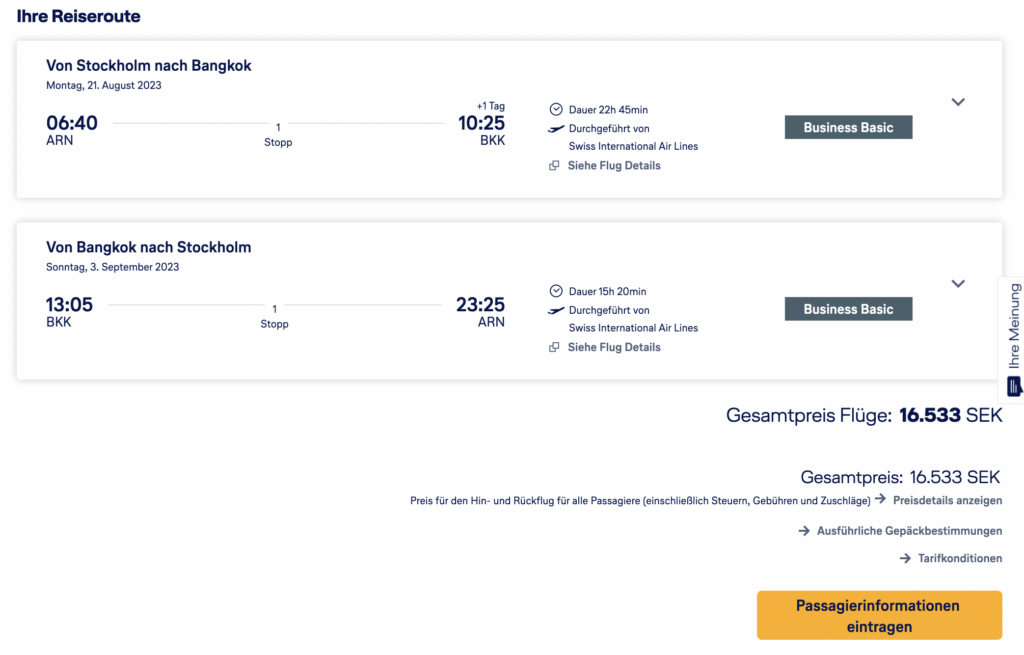This screenshot has height=655, width=1024.
Task: Click the popup icon next to return Siehe Flug Details
Action: 554,348
